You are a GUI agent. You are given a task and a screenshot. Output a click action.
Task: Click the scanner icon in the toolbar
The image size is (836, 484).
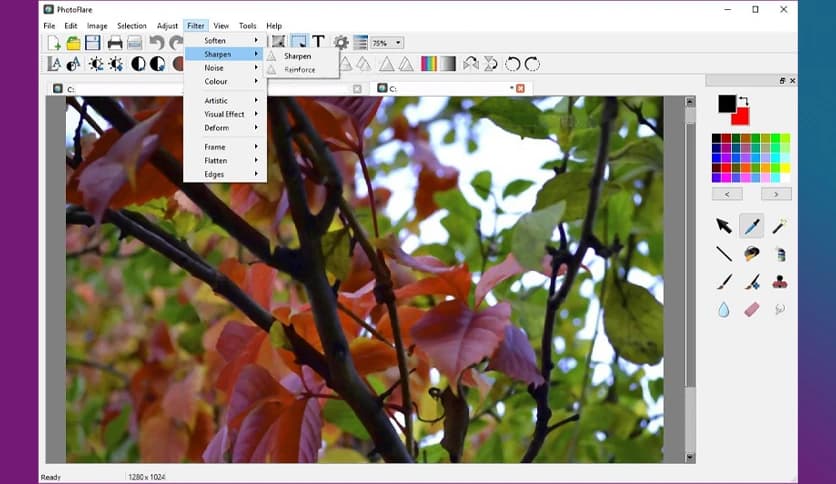coord(134,43)
